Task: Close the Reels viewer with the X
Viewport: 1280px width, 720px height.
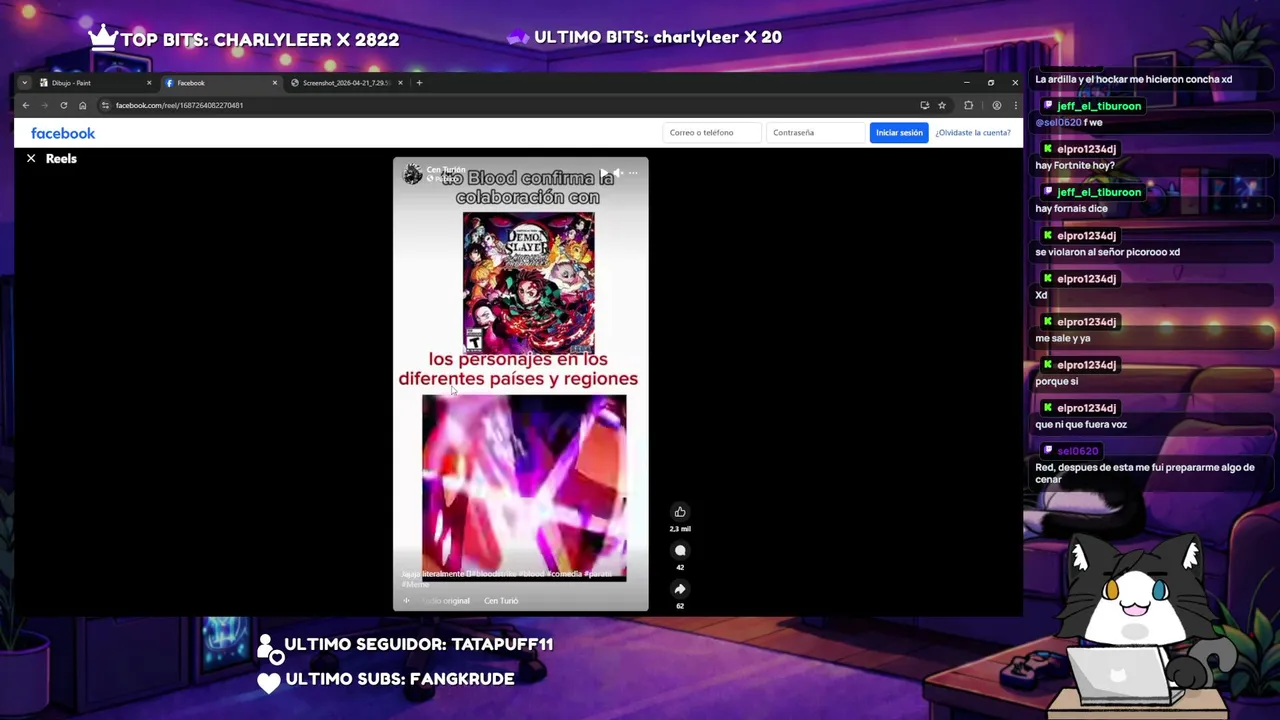Action: coord(31,158)
